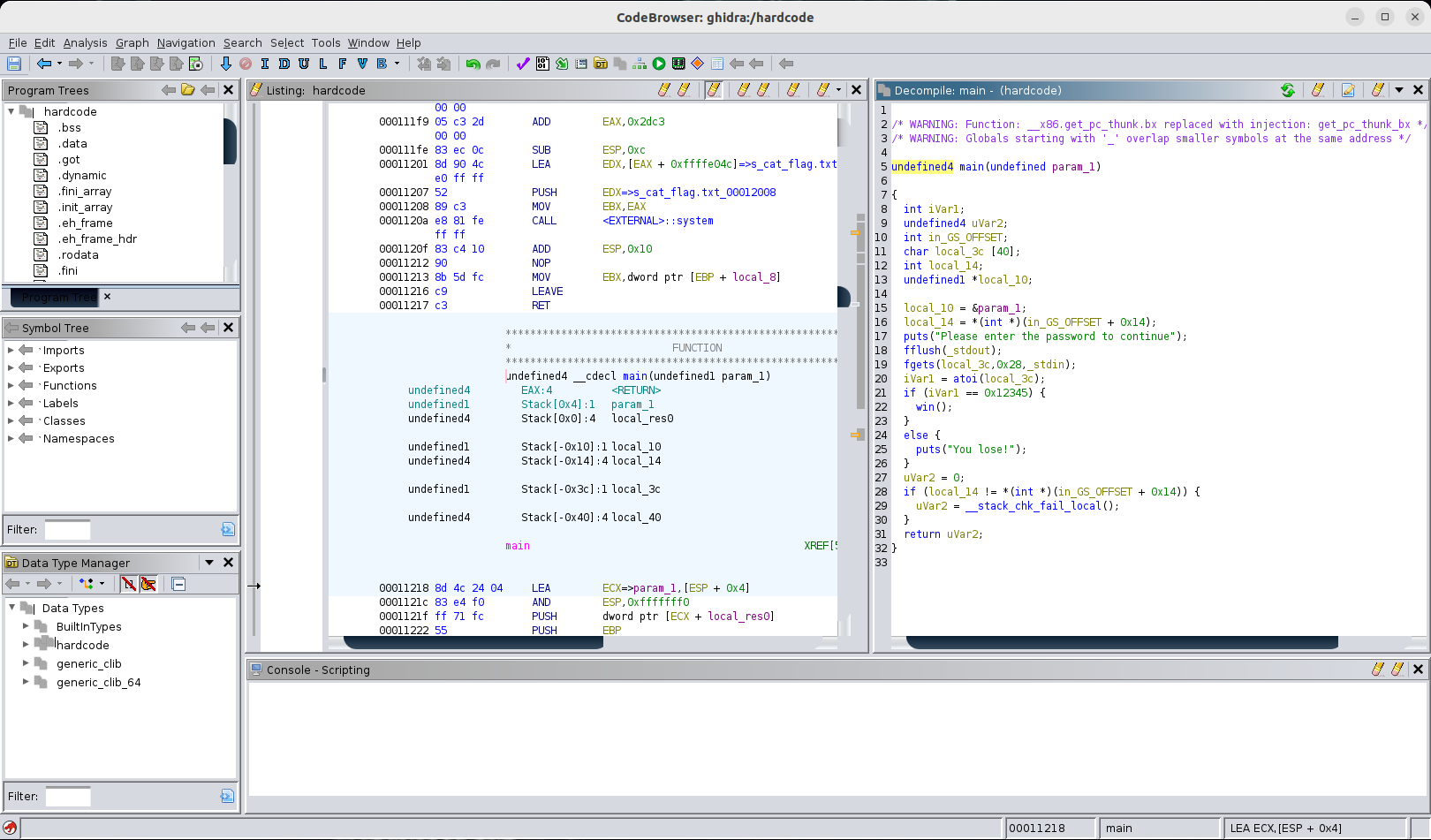The image size is (1431, 840).
Task: Open new tree folder icon in Program Trees
Action: pyautogui.click(x=187, y=90)
